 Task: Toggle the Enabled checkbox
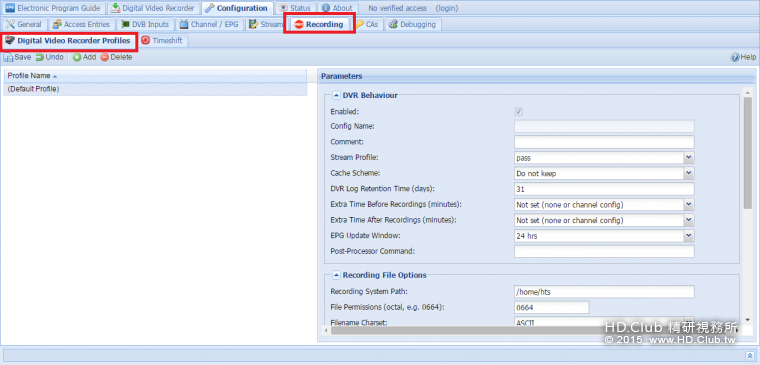519,111
